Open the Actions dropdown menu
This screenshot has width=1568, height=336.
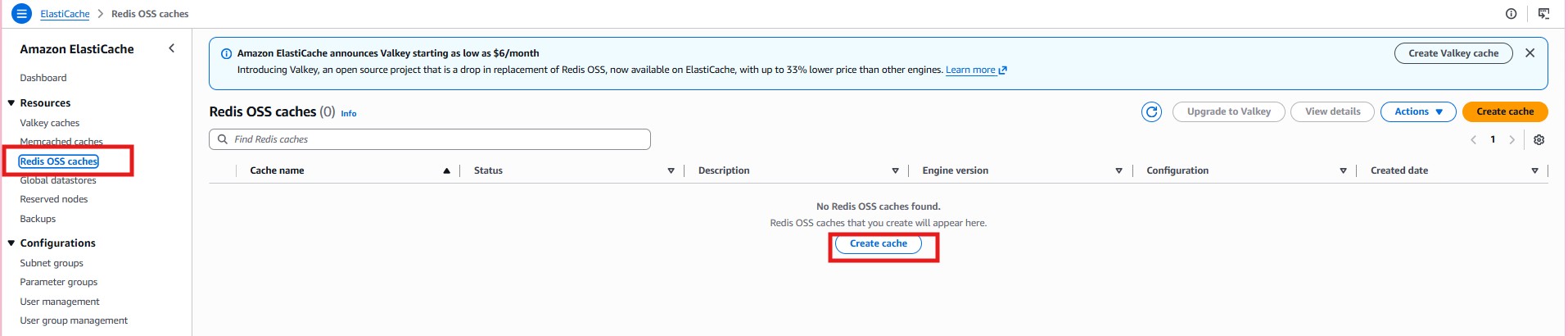click(x=1418, y=111)
